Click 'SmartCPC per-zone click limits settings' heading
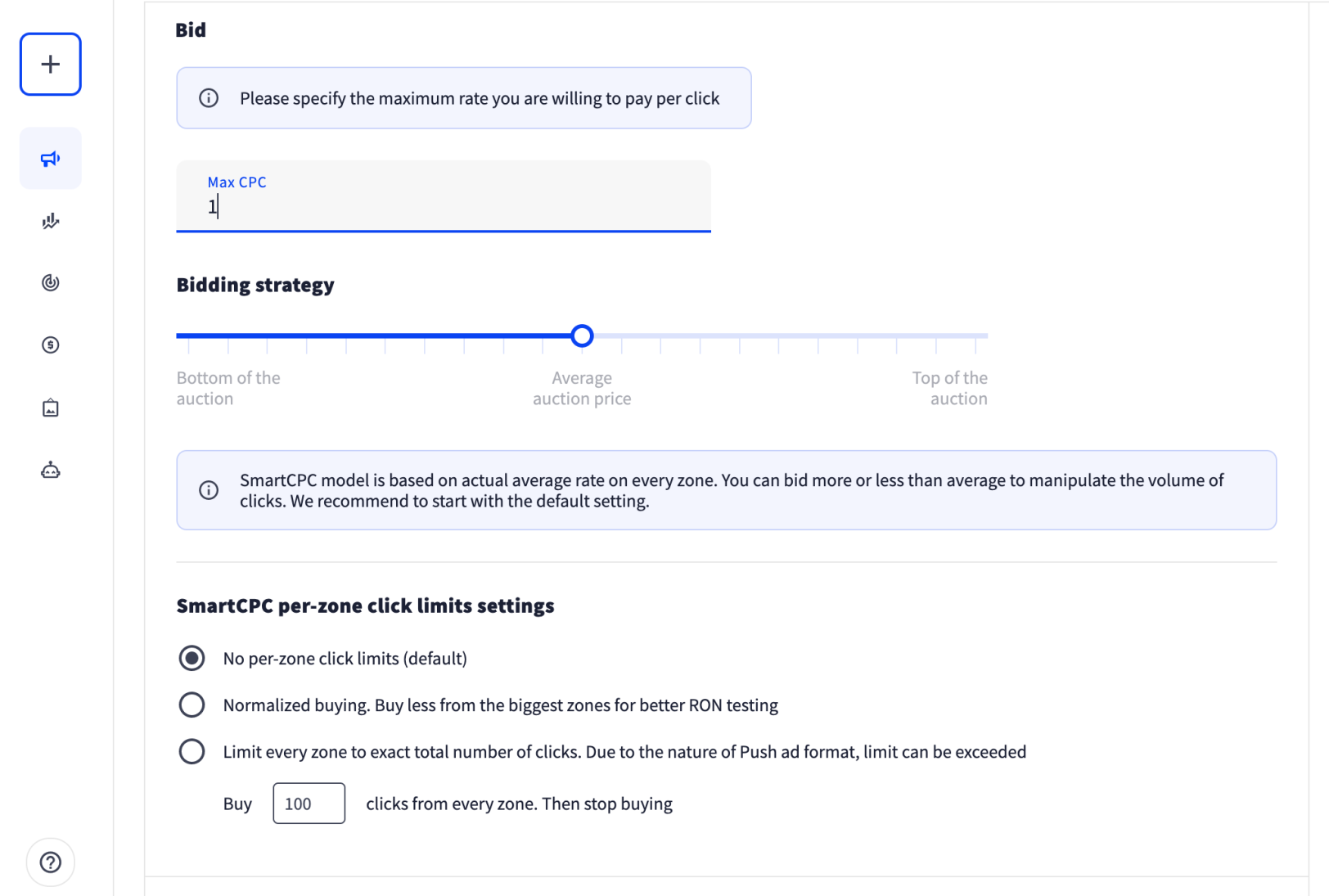This screenshot has height=896, width=1329. click(x=366, y=606)
